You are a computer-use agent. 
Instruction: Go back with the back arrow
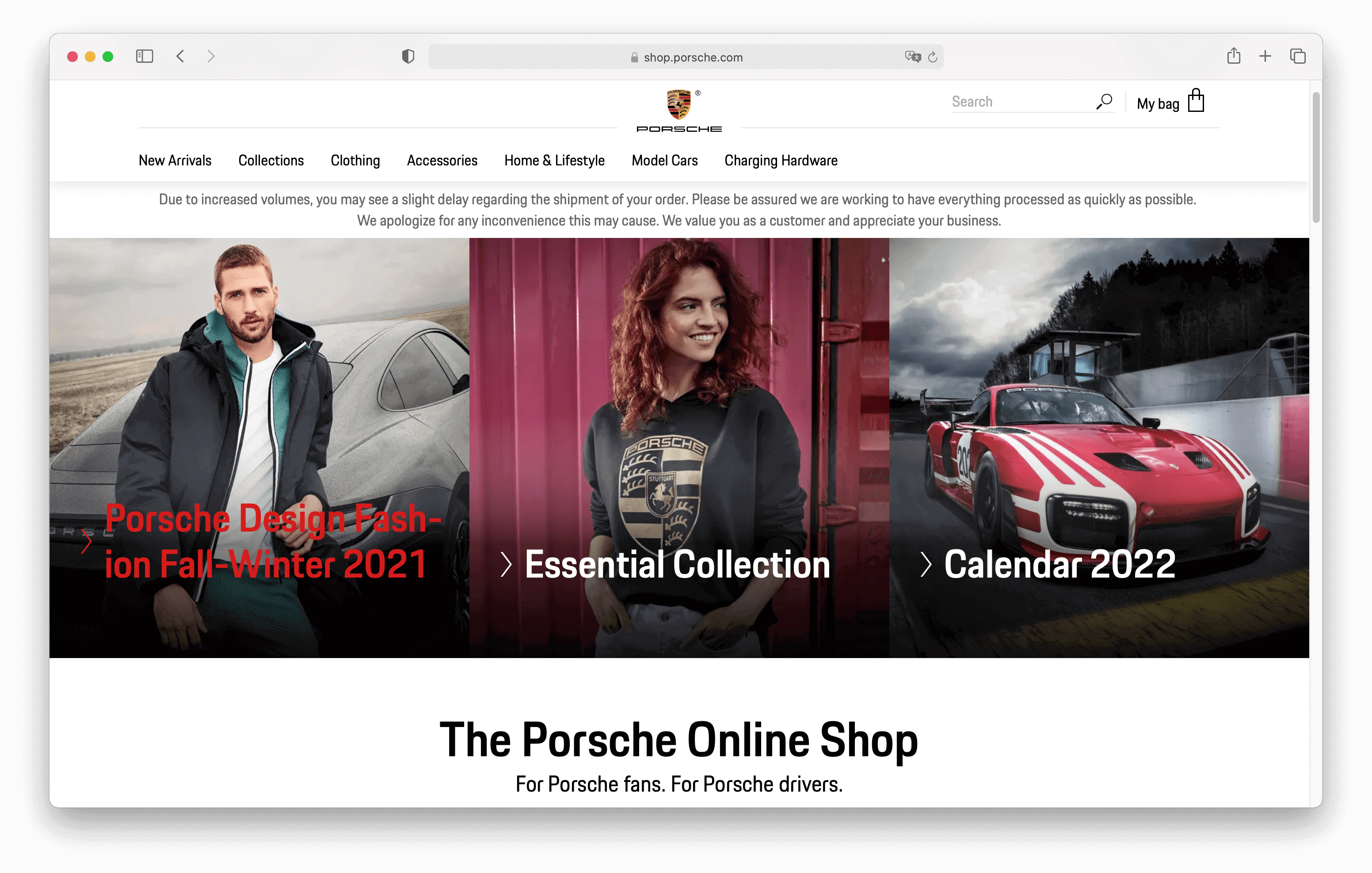pos(181,57)
